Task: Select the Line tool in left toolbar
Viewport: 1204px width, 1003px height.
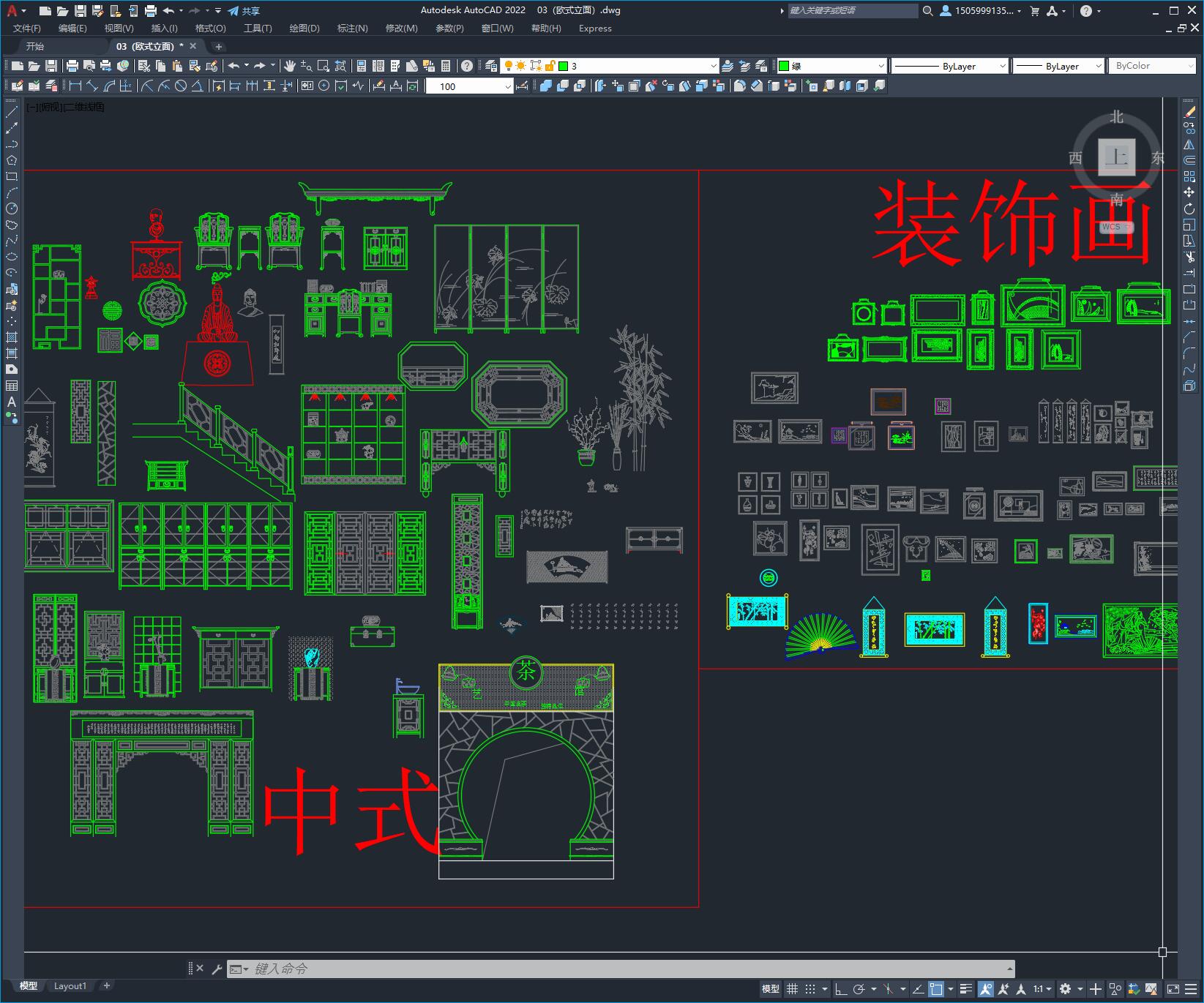Action: (12, 111)
